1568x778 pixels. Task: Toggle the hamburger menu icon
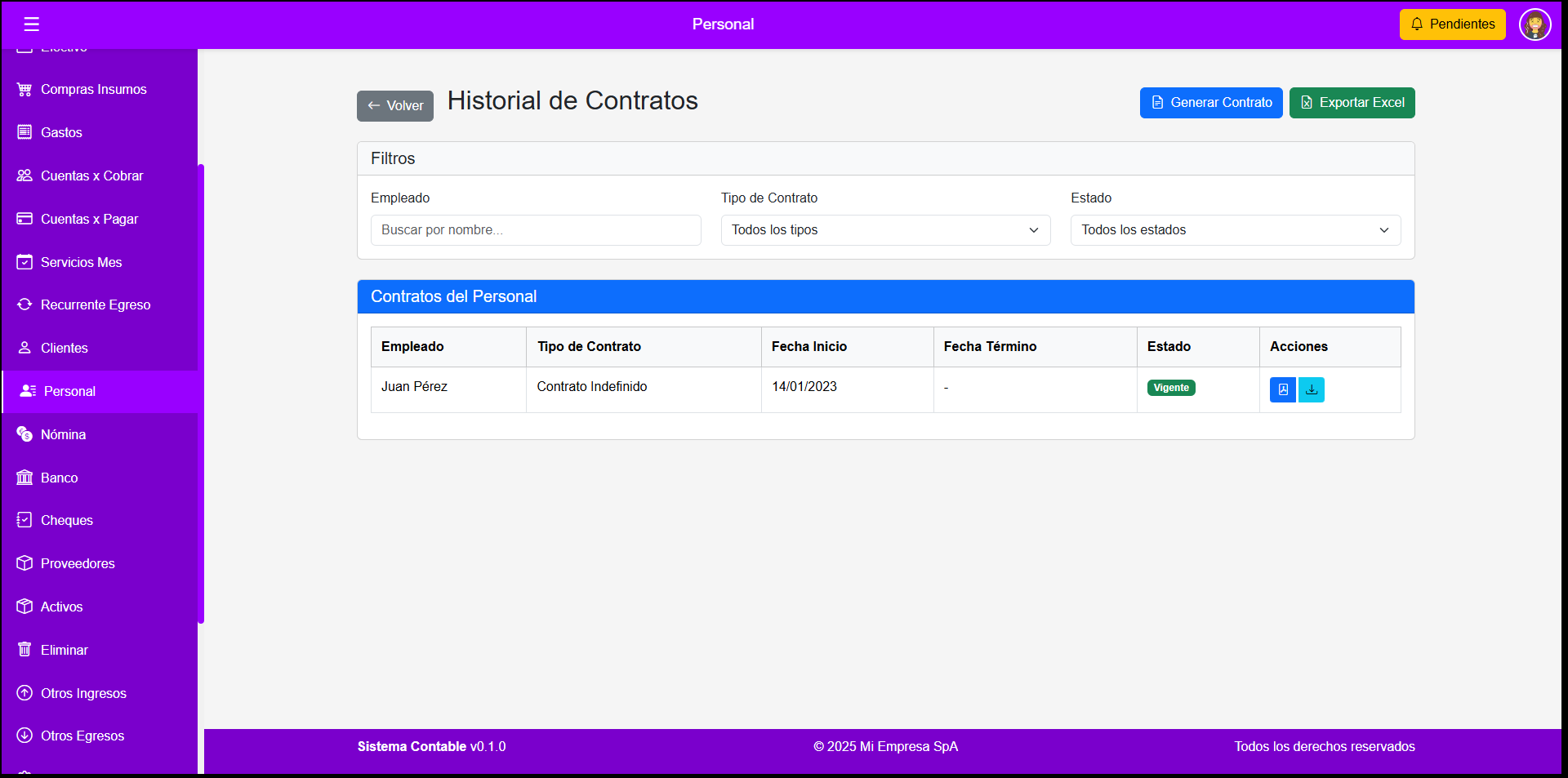pos(32,24)
